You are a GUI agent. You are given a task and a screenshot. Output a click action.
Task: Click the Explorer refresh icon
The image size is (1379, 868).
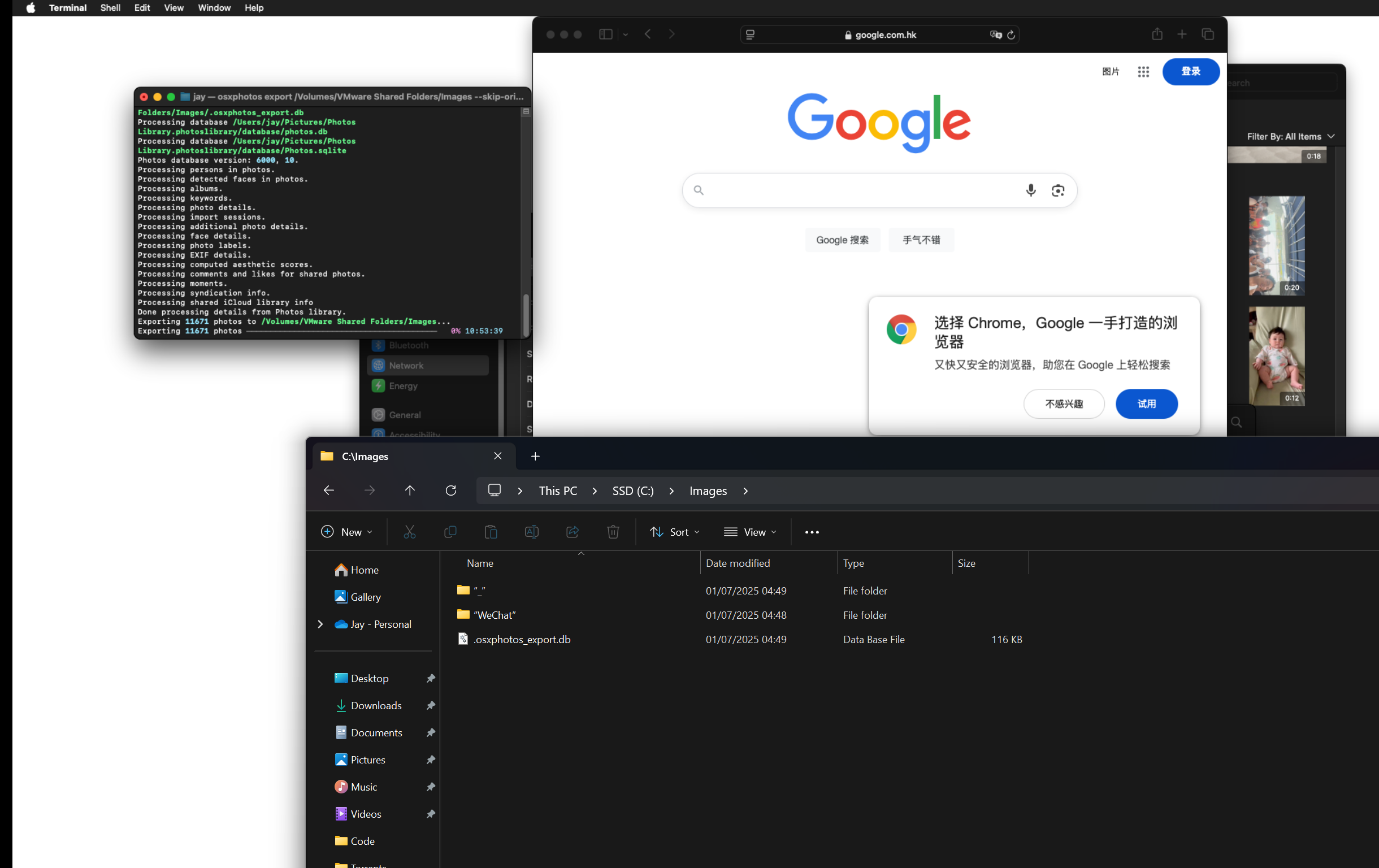[450, 491]
